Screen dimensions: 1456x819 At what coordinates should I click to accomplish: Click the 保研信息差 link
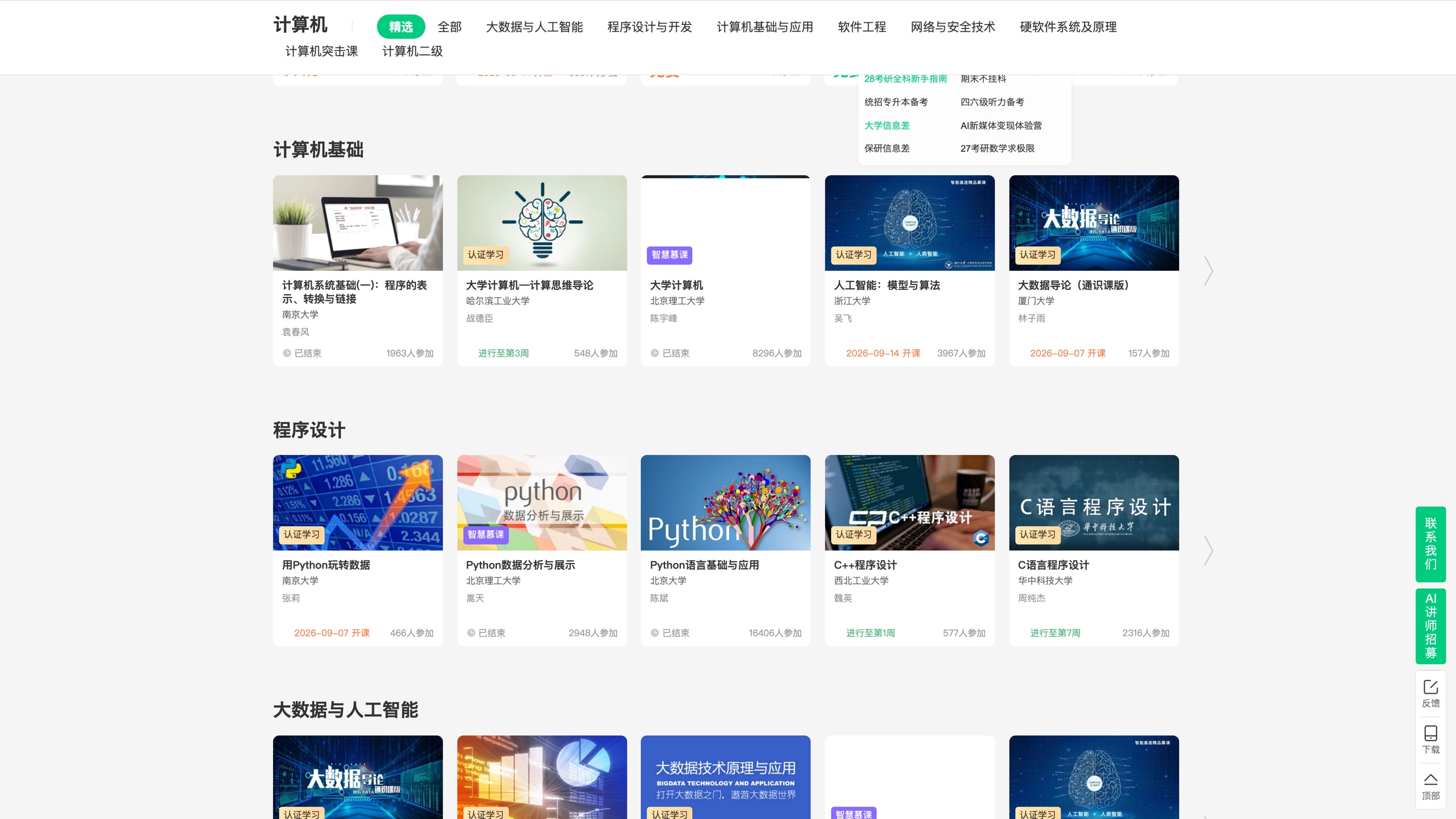[887, 148]
